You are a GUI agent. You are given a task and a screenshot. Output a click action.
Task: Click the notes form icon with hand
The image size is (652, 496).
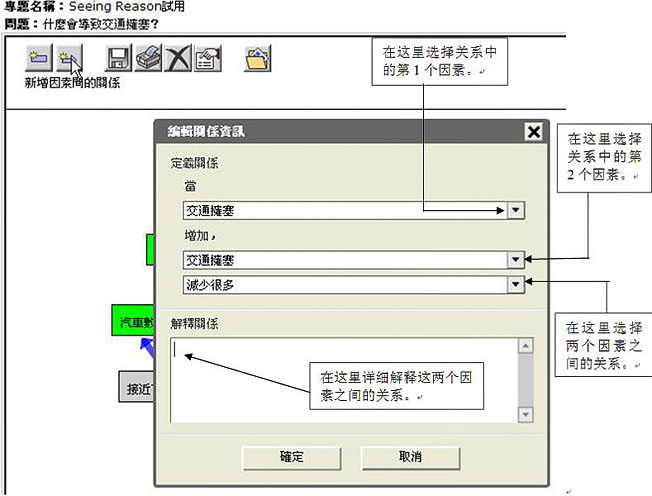208,58
